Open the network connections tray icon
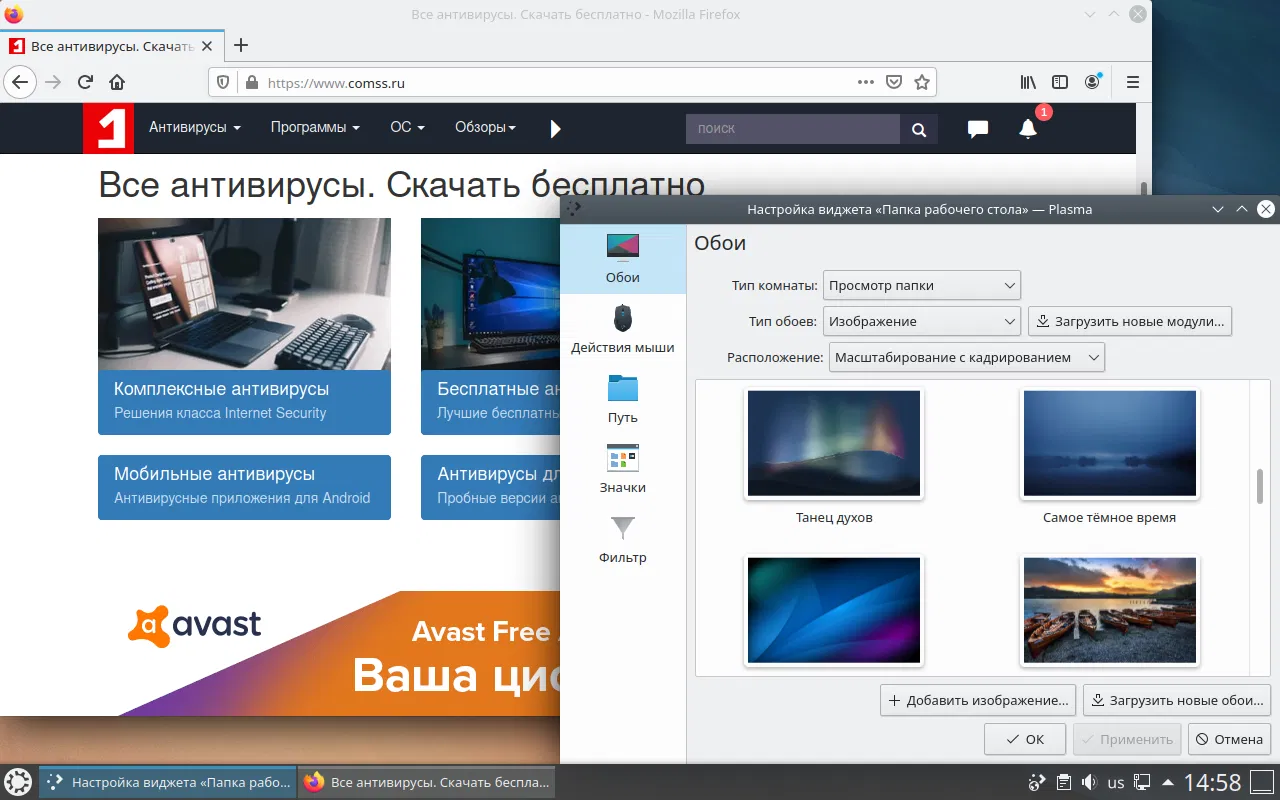The image size is (1280, 800). [1142, 783]
